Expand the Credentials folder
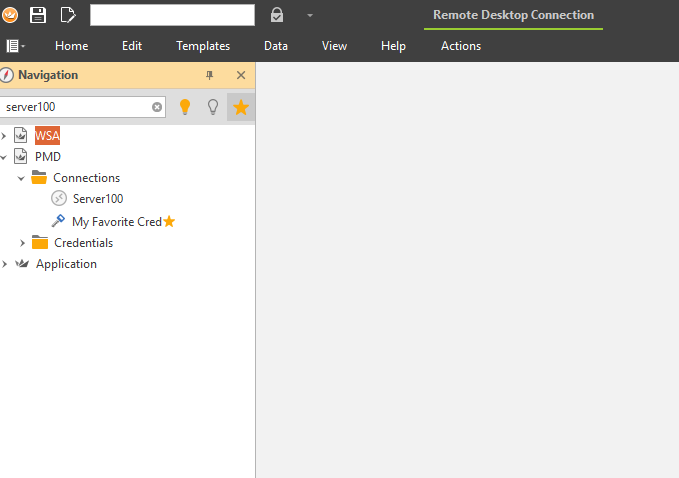Image resolution: width=679 pixels, height=478 pixels. (x=23, y=243)
